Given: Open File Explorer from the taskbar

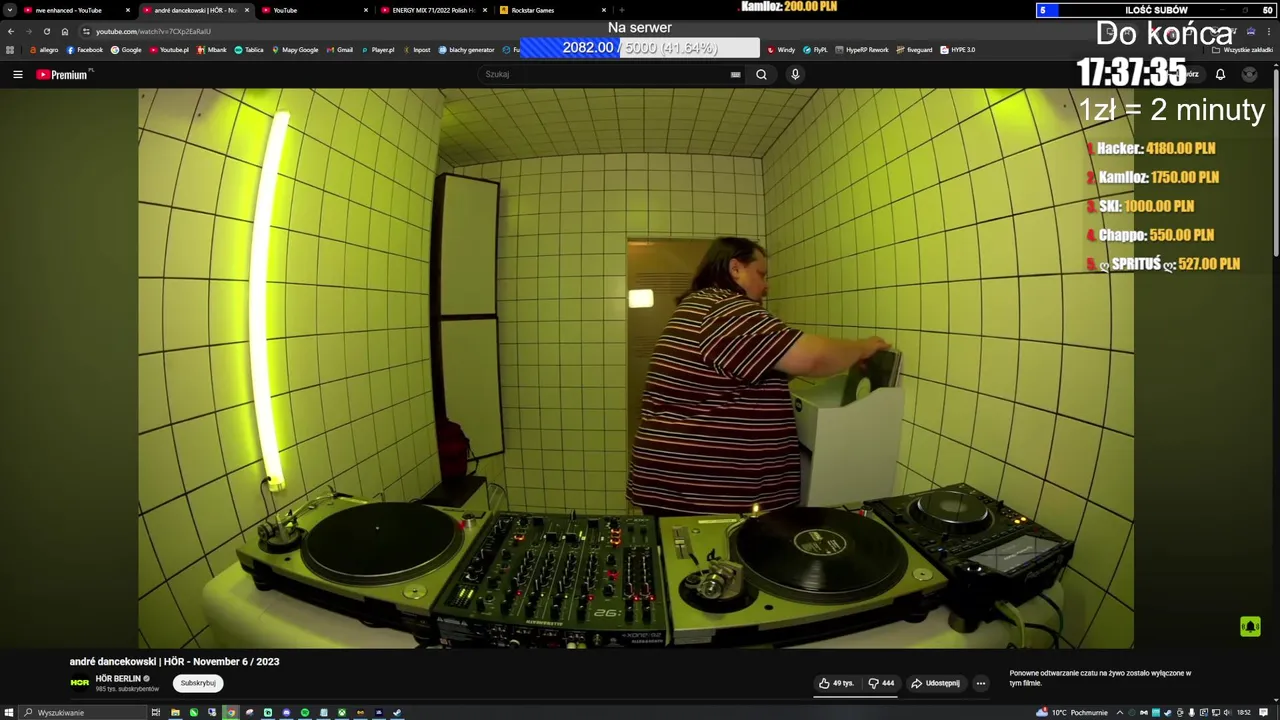Looking at the screenshot, I should point(175,713).
